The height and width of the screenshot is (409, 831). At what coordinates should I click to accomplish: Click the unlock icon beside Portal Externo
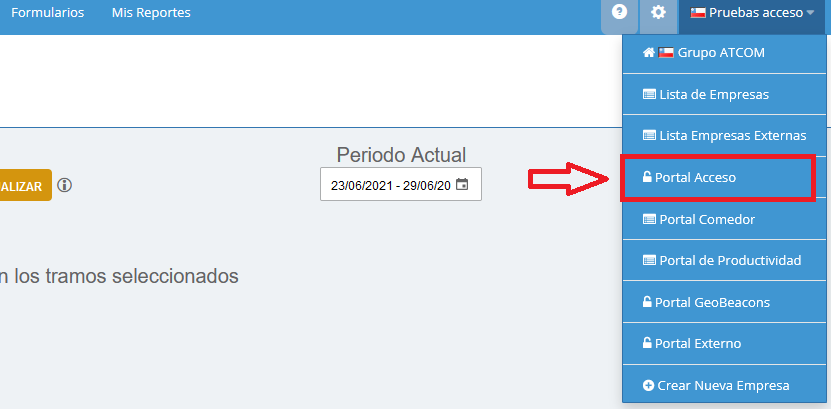(647, 343)
